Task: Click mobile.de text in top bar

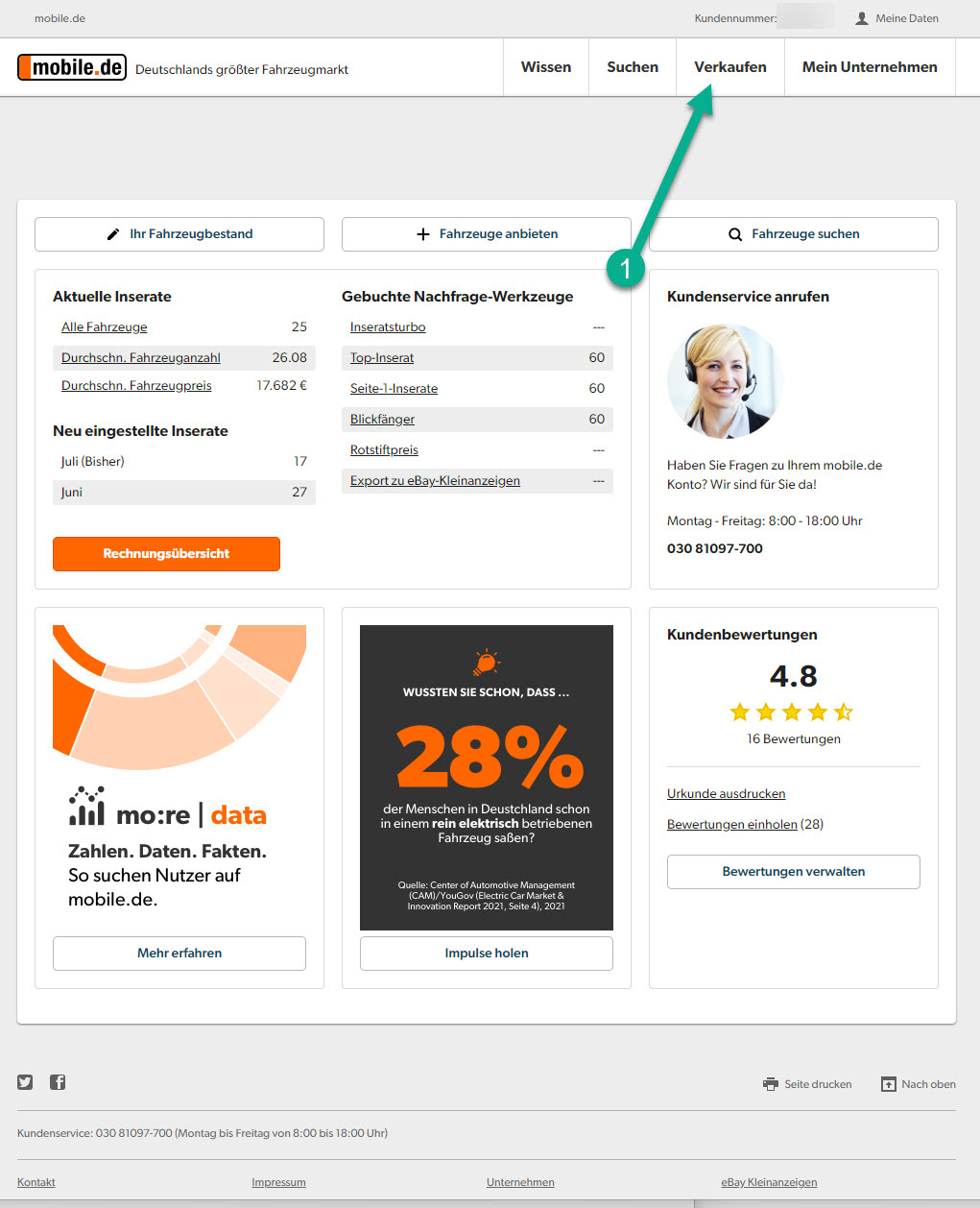Action: [60, 18]
